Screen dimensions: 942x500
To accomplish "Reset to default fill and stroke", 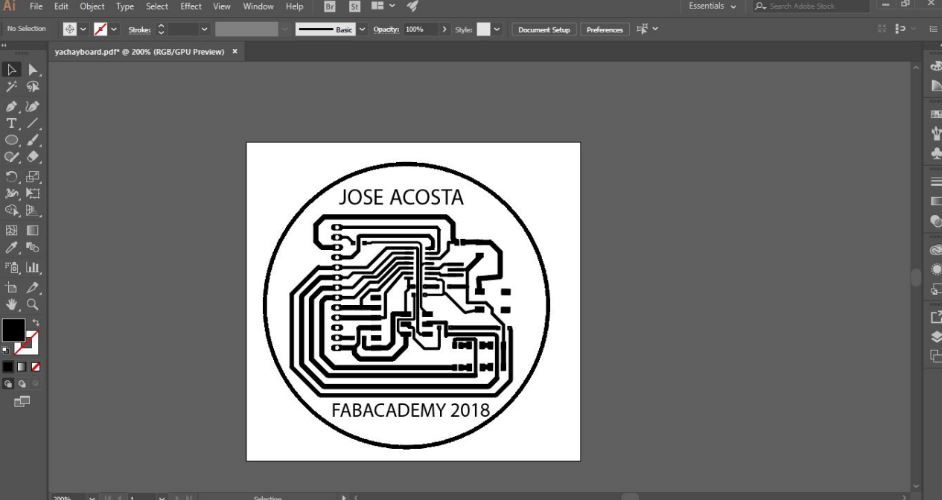I will point(6,350).
